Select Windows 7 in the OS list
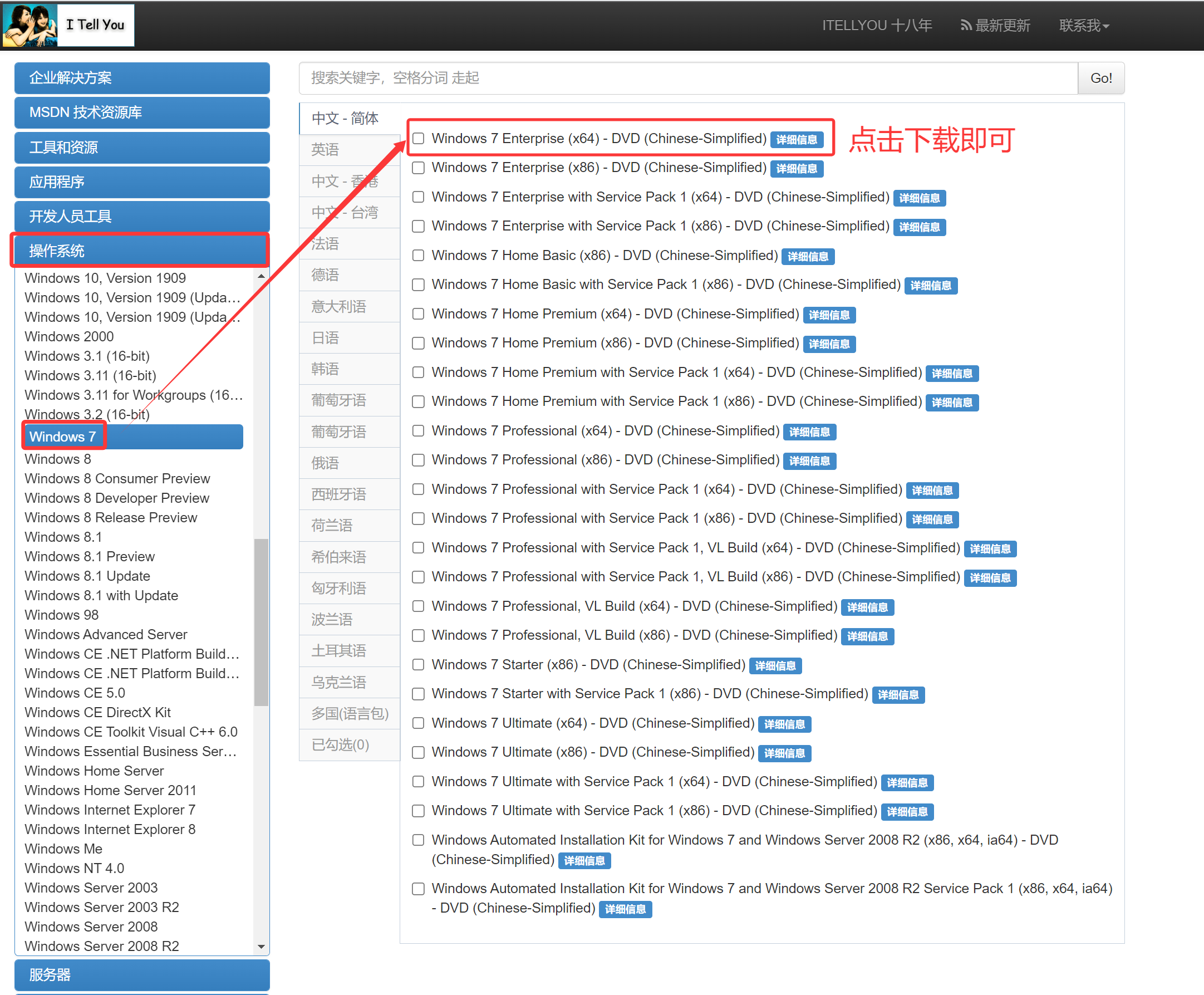Screen dimensions: 1204x995 133,437
